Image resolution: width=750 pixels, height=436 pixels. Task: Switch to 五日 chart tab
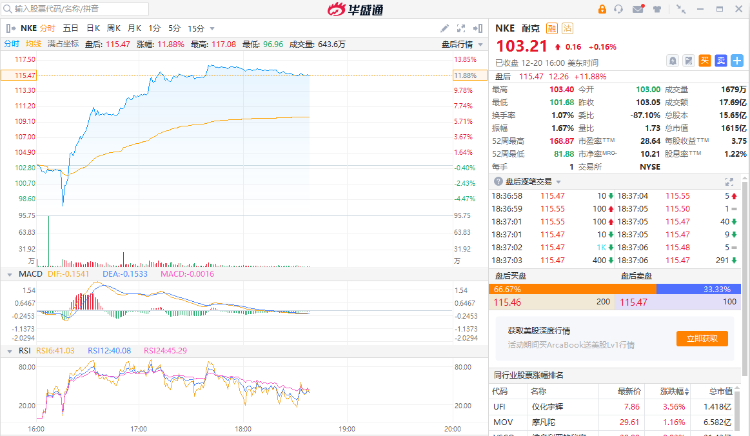(70, 28)
